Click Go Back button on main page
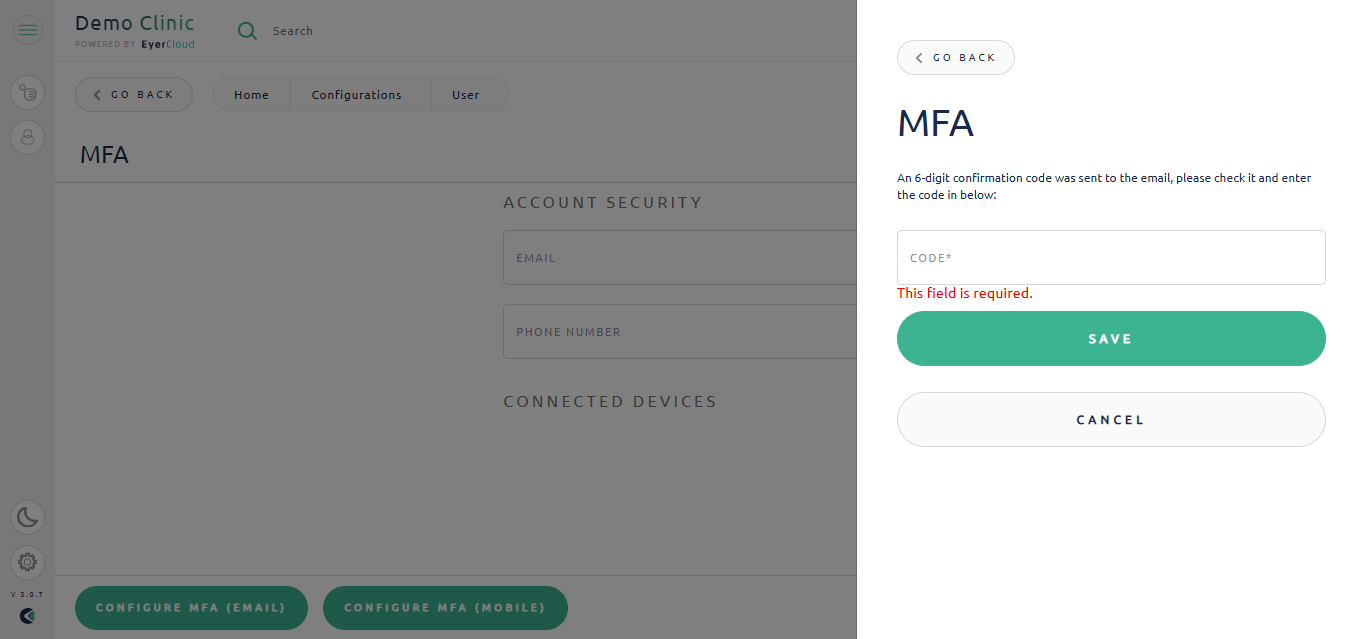1366x639 pixels. (134, 94)
